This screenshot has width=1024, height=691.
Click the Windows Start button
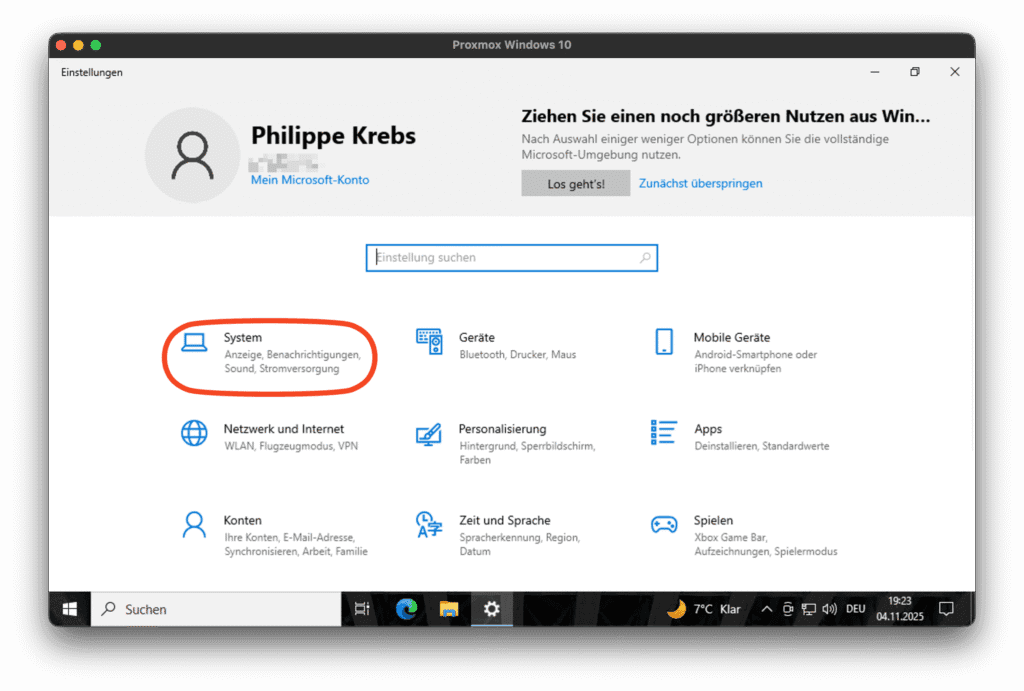click(70, 609)
